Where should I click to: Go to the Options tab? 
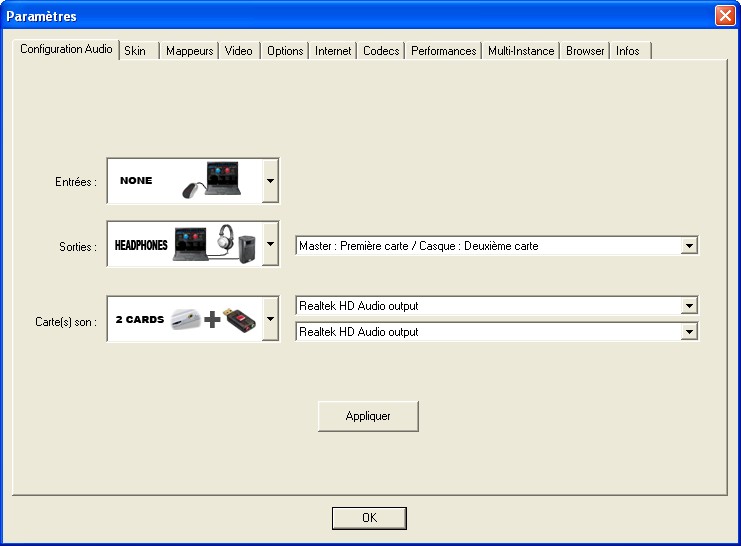point(285,51)
